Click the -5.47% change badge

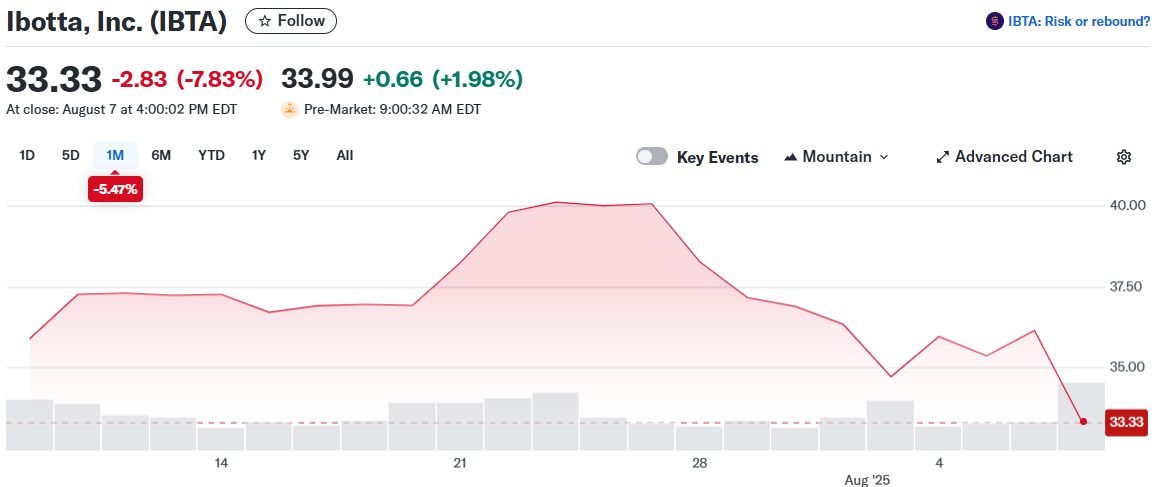tap(115, 189)
